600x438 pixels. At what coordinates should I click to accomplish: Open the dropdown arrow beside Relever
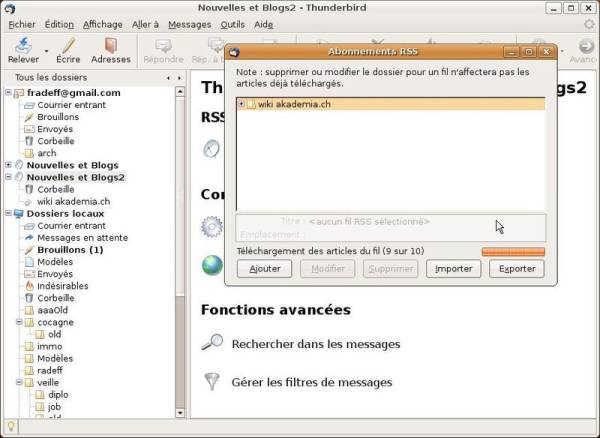(x=46, y=51)
